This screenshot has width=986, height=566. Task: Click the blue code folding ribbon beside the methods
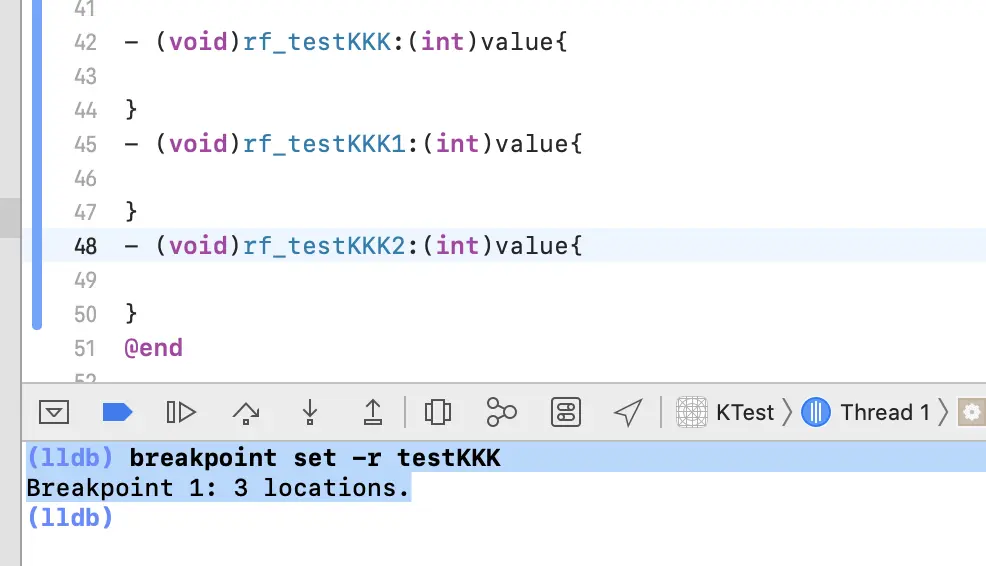pos(37,165)
